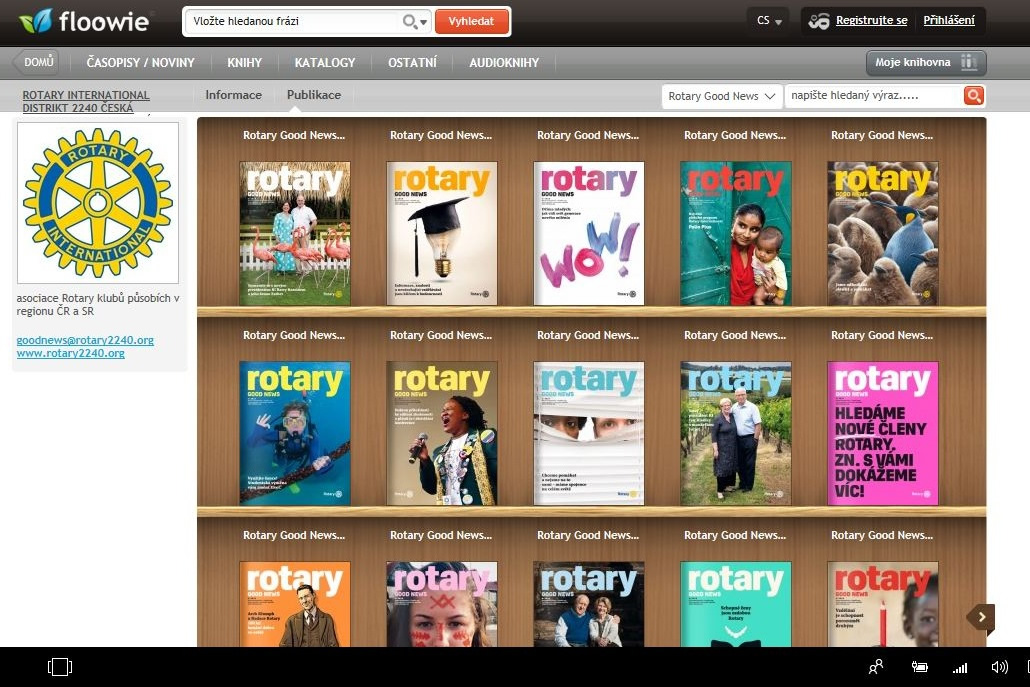Viewport: 1030px width, 687px height.
Task: Click the task view icon in the taskbar
Action: (60, 667)
